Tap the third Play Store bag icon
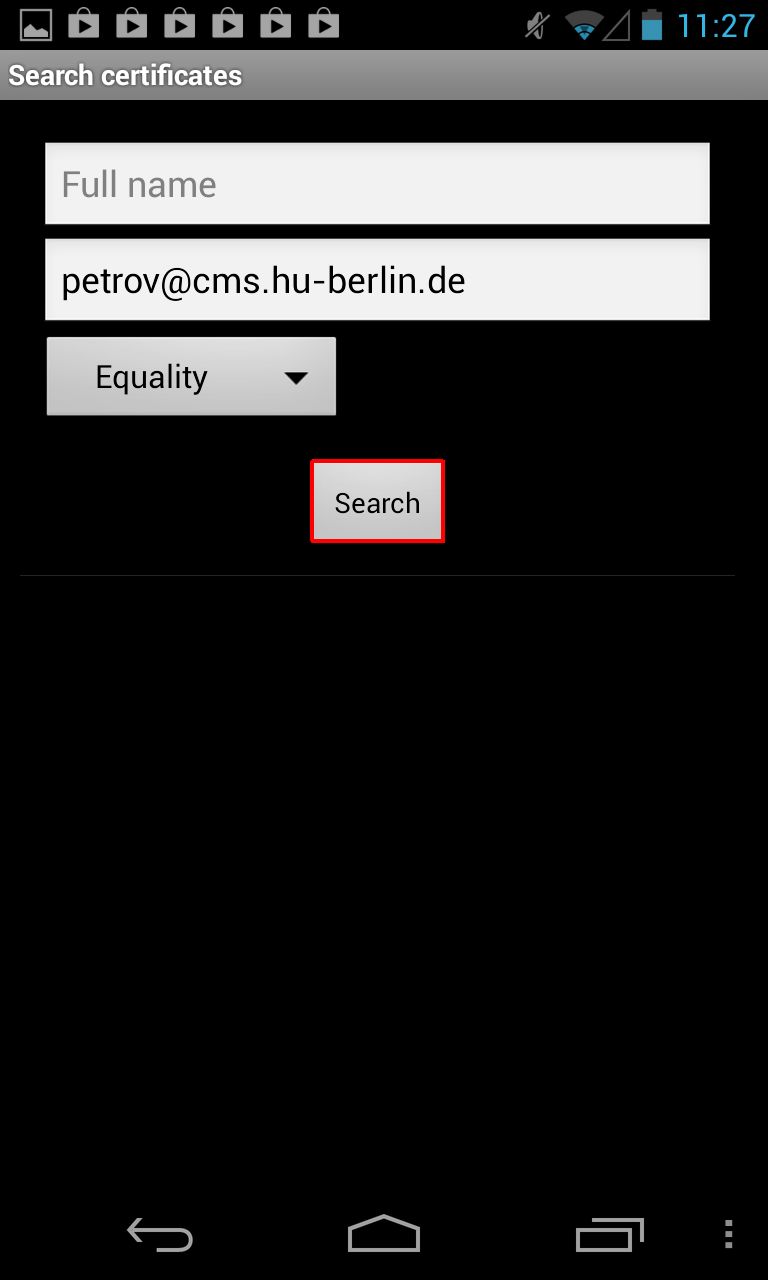Image resolution: width=768 pixels, height=1280 pixels. coord(180,23)
